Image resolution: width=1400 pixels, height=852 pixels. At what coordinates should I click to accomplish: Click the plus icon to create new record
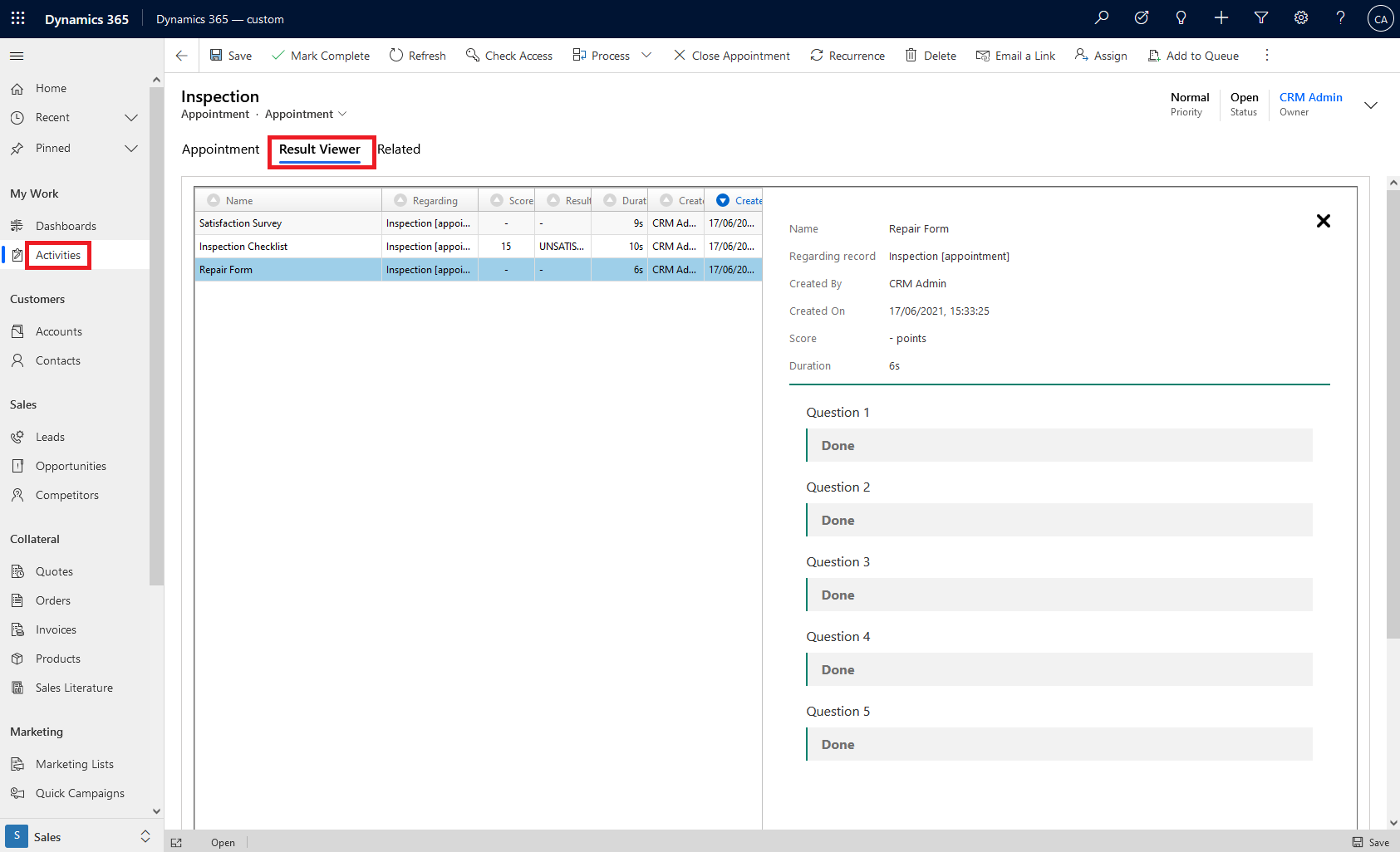pos(1221,18)
